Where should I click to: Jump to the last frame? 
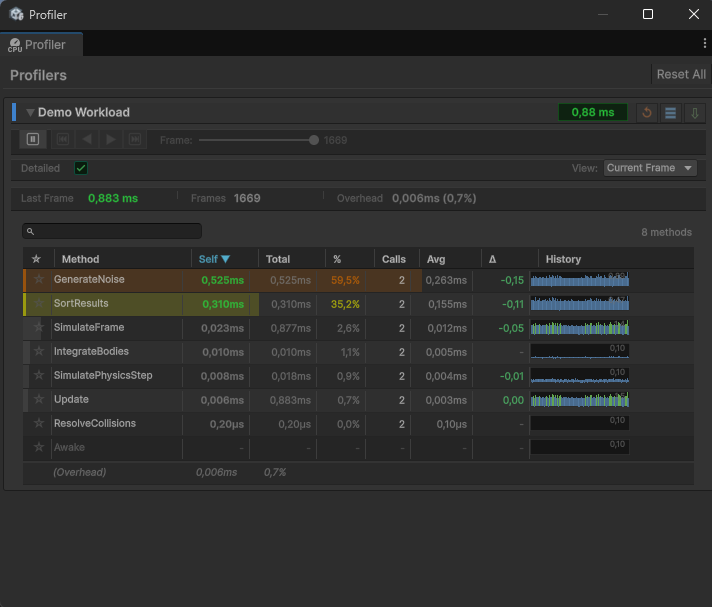coord(135,139)
